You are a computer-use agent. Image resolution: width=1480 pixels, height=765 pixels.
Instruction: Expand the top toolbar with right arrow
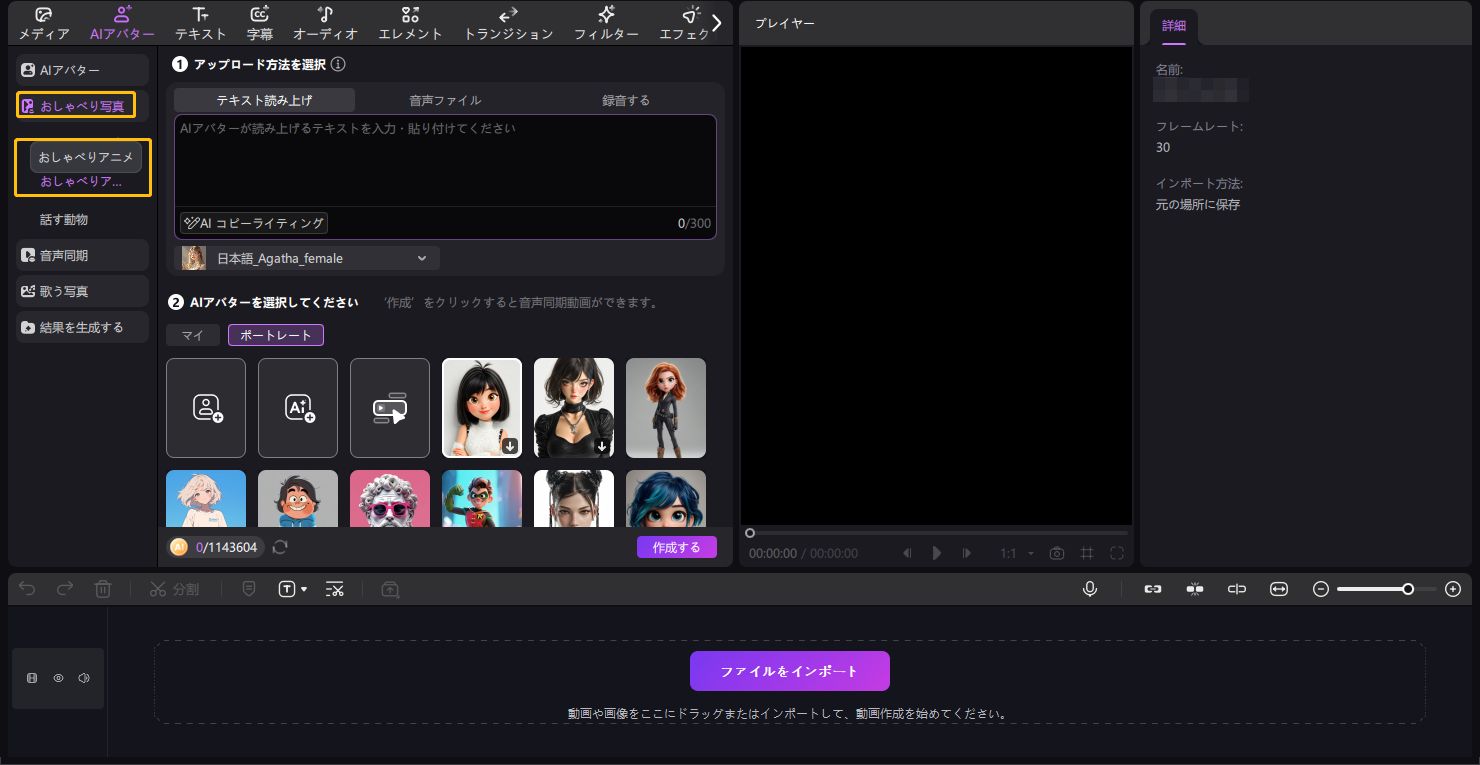[716, 23]
